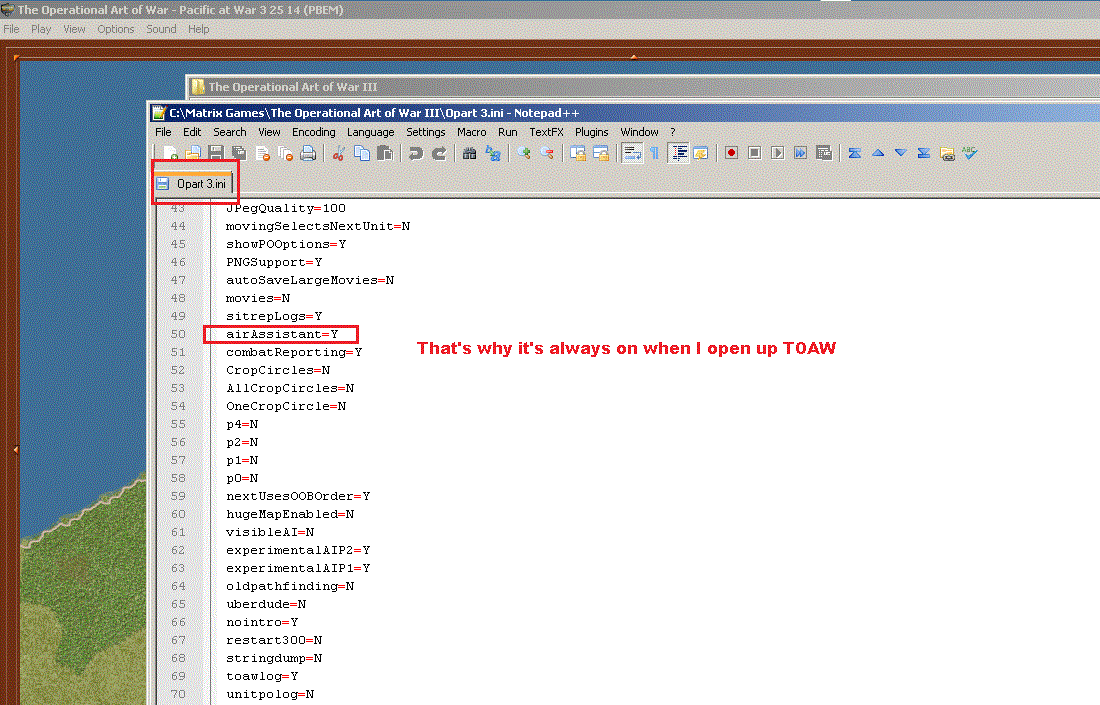Print the document with printer icon
Viewport: 1100px width, 705px height.
coord(308,153)
